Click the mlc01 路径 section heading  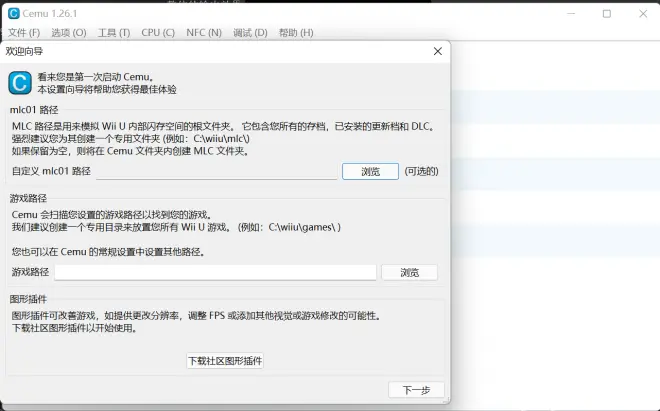[34, 110]
